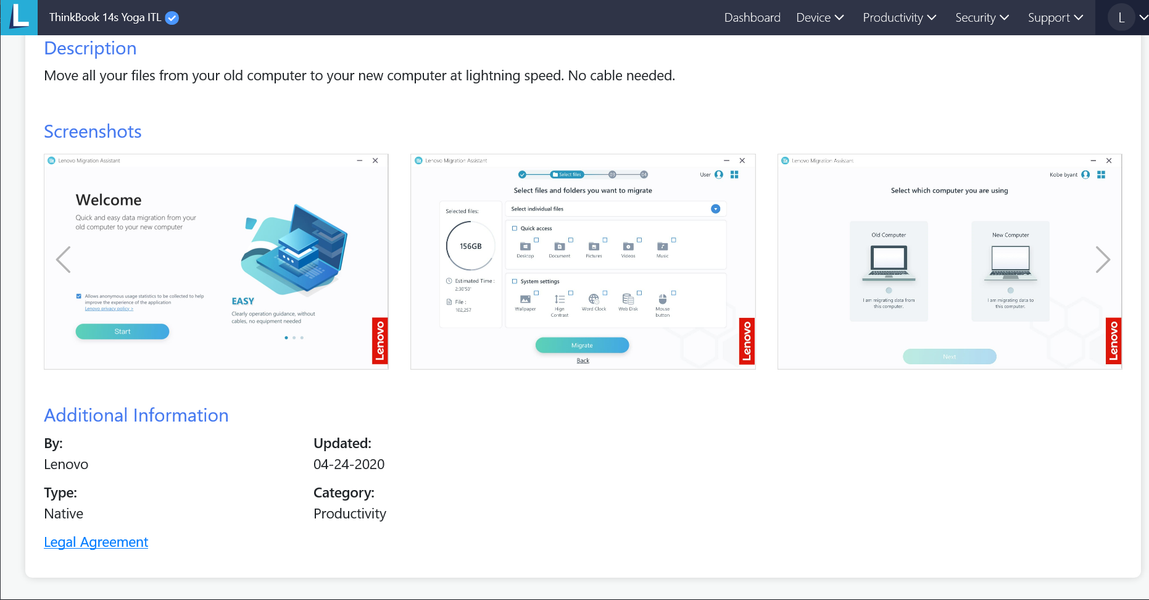Click the Lenovo Vantage L logo
Screen dimensions: 1149x600
coord(19,17)
